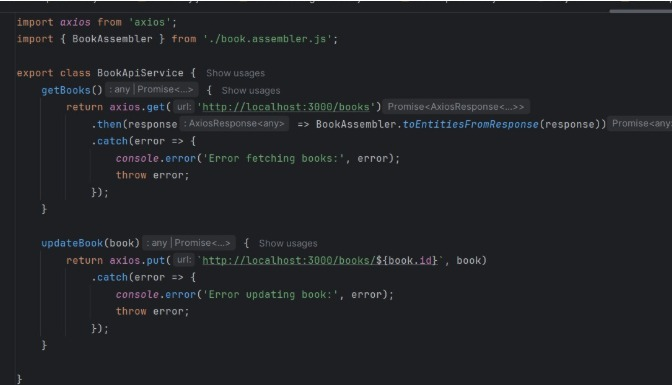Screen dimensions: 672x385
Task: Click the 'Promise<AxiosResponse<...>>' inlay hint
Action: click(x=456, y=107)
